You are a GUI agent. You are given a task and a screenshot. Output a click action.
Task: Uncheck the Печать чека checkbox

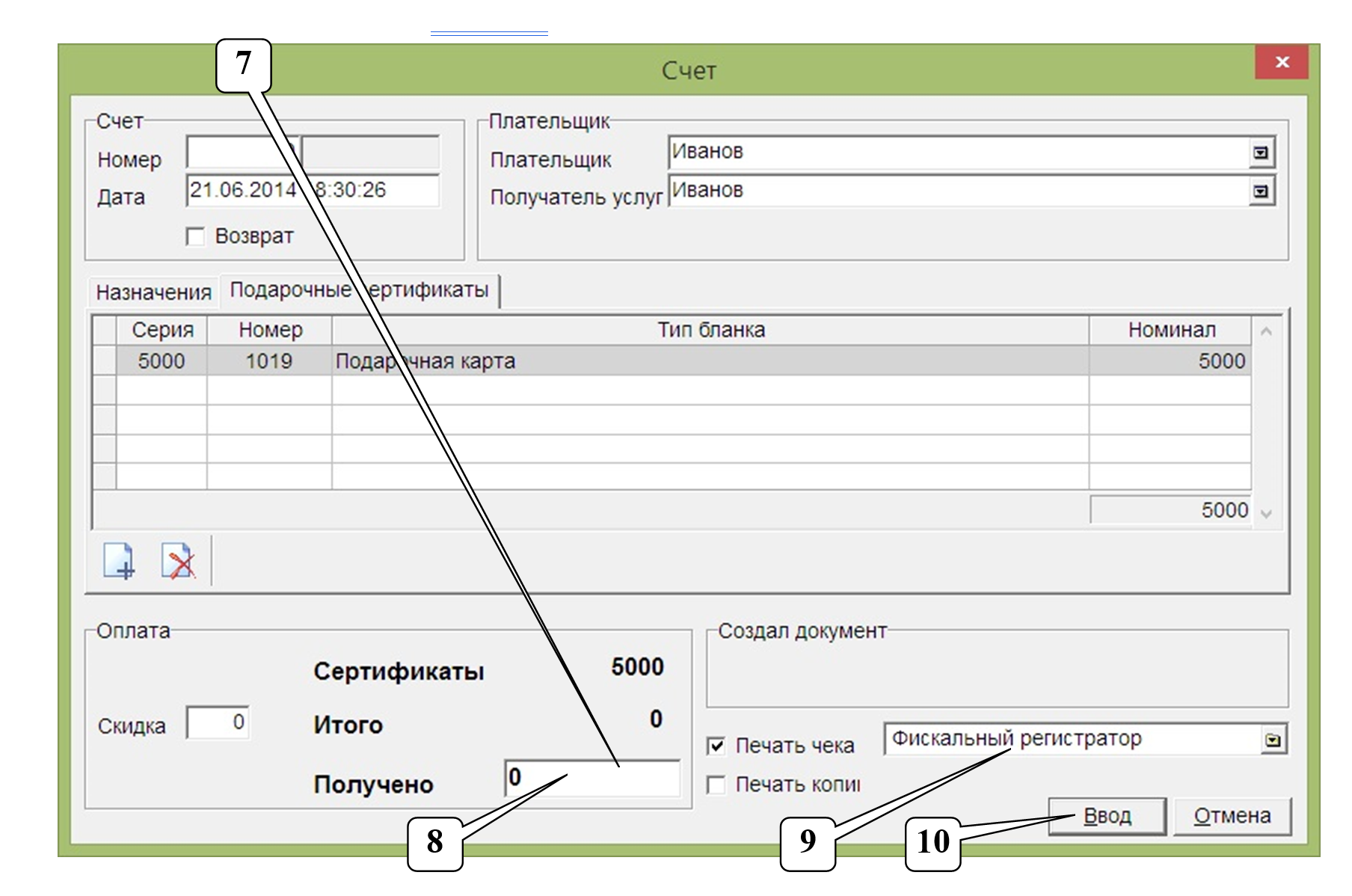click(716, 746)
